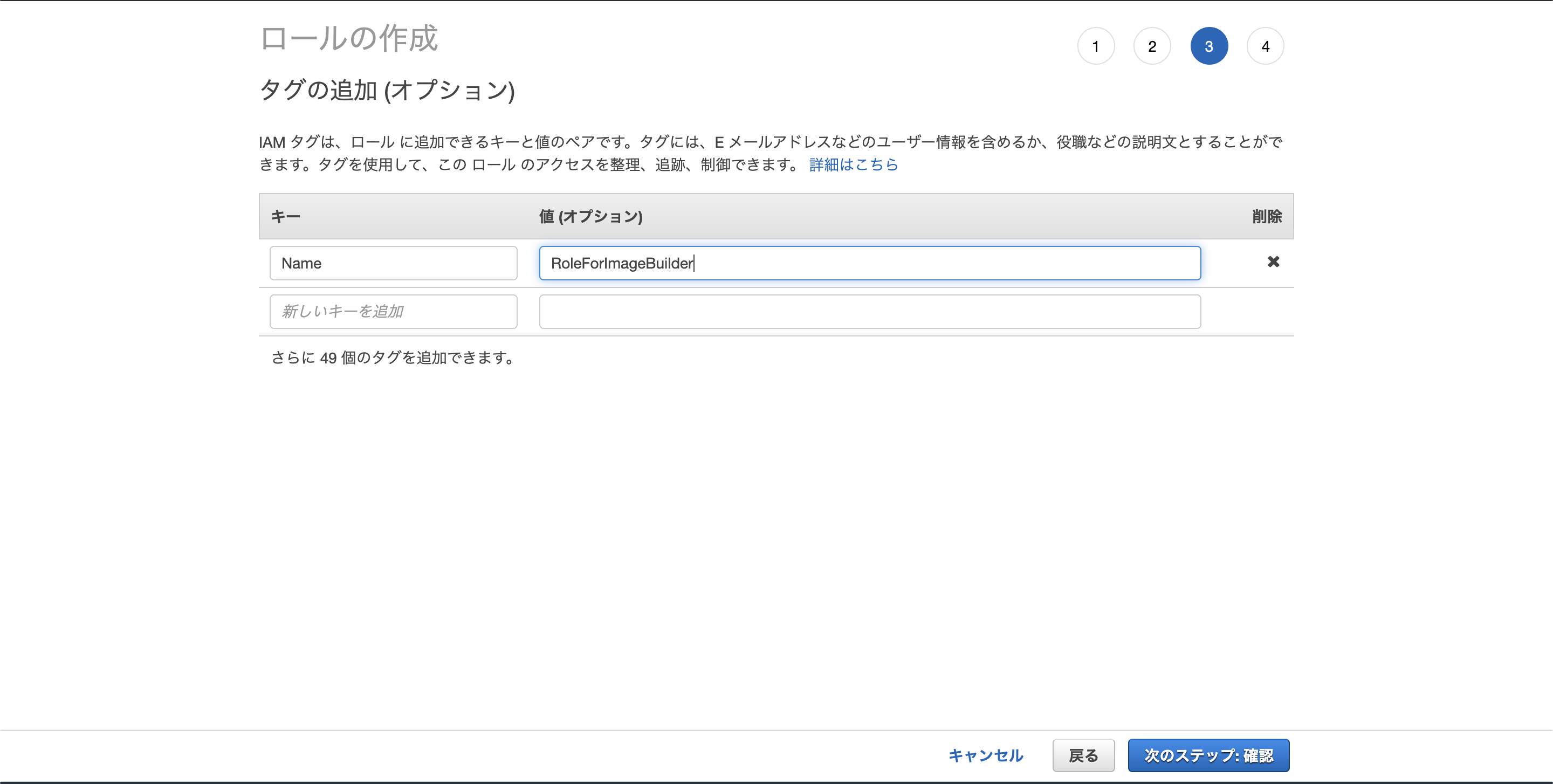
Task: Click the 新しいキーを追加 placeholder field
Action: (393, 311)
